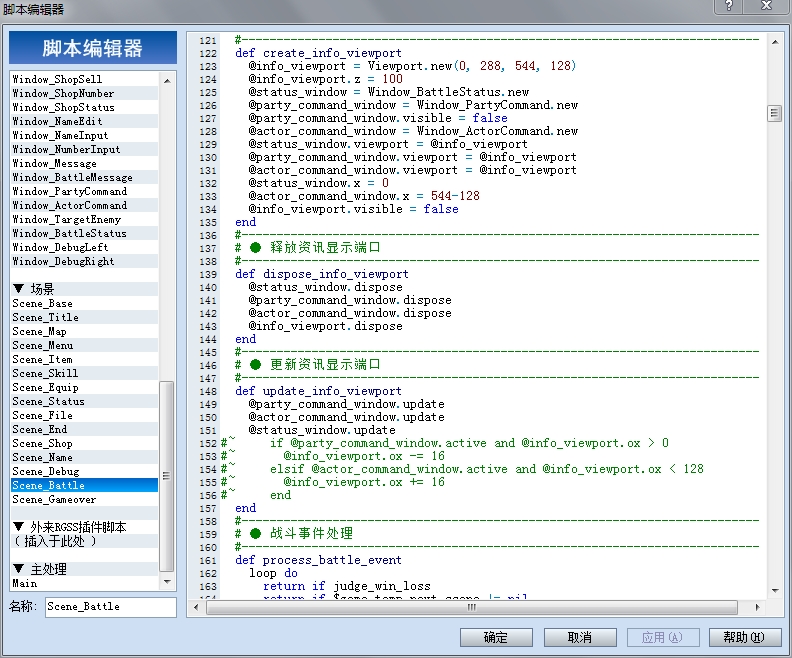The image size is (792, 658).
Task: Click the 确定 button
Action: 496,637
